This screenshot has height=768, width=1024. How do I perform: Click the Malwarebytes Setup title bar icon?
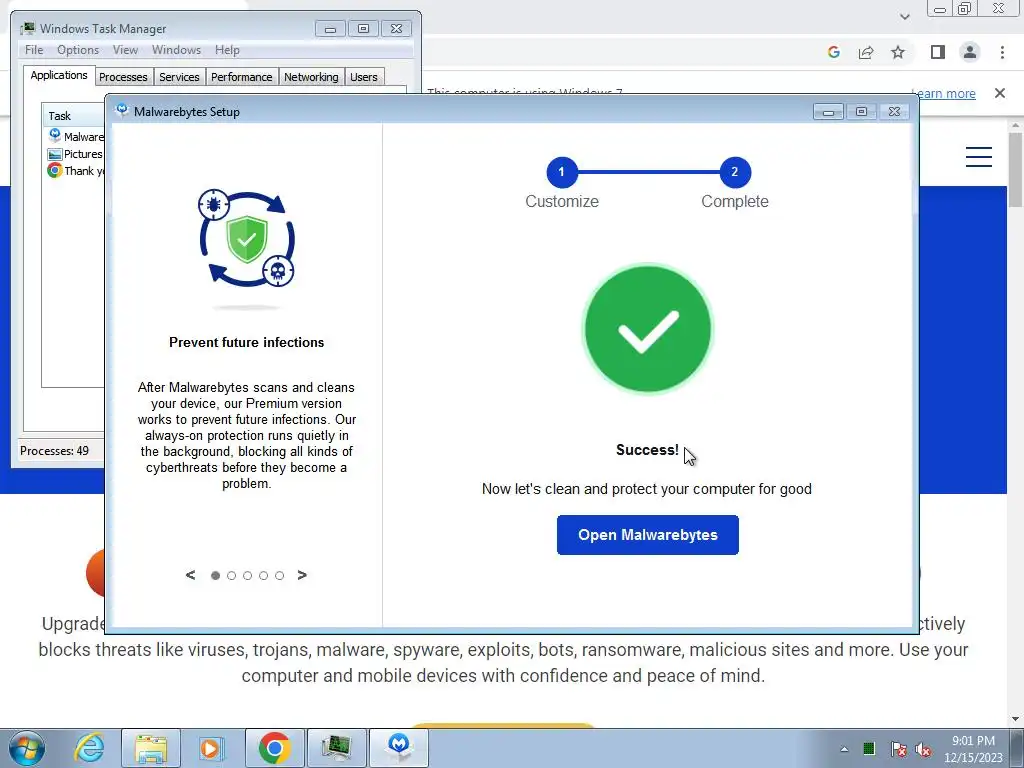tap(121, 111)
